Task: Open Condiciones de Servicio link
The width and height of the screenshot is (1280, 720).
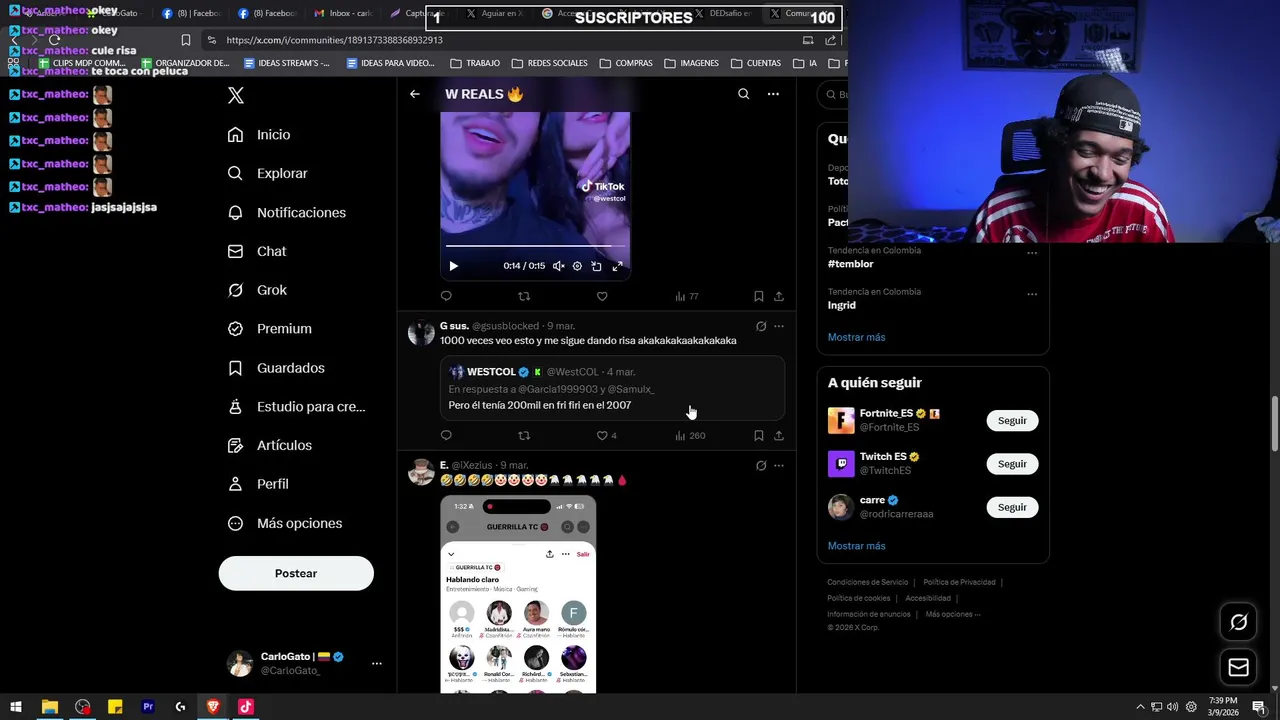Action: coord(868,582)
